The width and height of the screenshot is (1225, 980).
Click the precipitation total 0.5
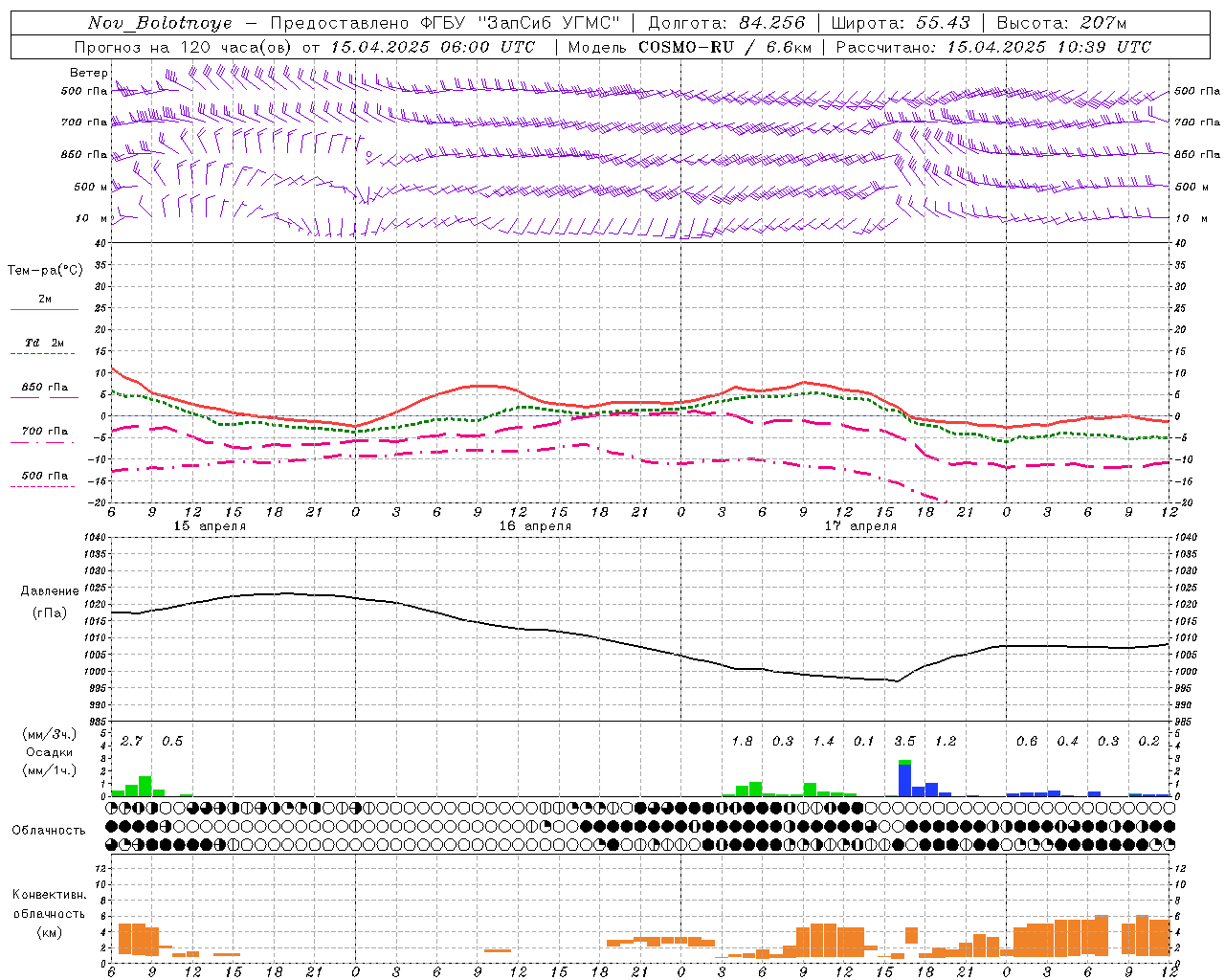(x=172, y=742)
